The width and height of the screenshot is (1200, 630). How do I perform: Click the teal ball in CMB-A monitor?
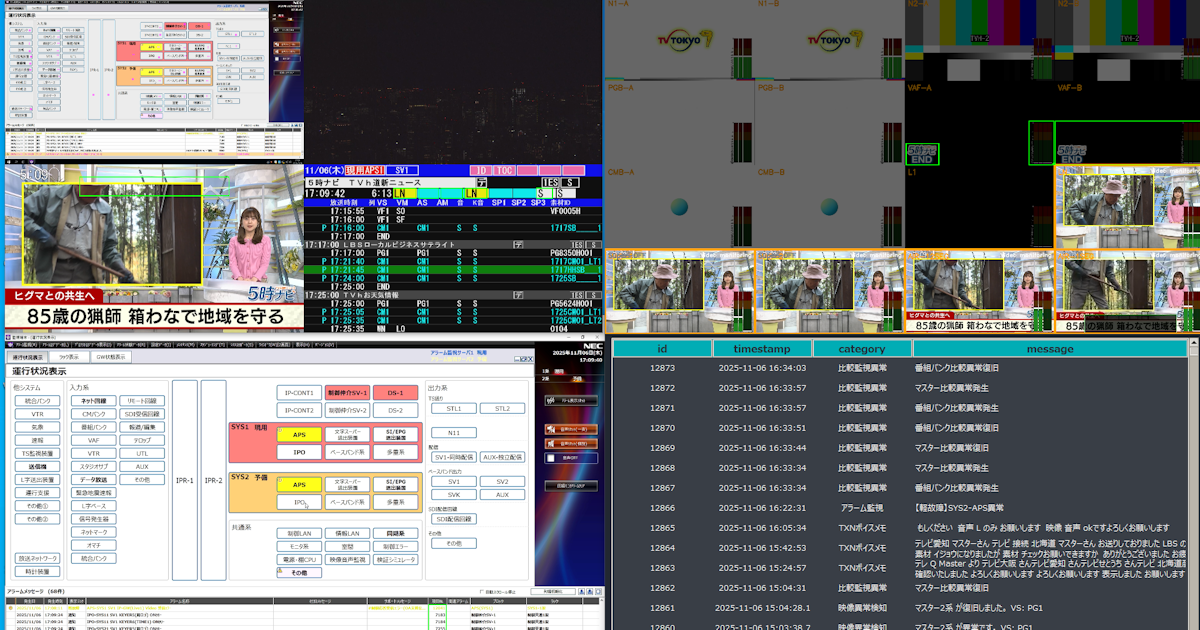[x=679, y=208]
